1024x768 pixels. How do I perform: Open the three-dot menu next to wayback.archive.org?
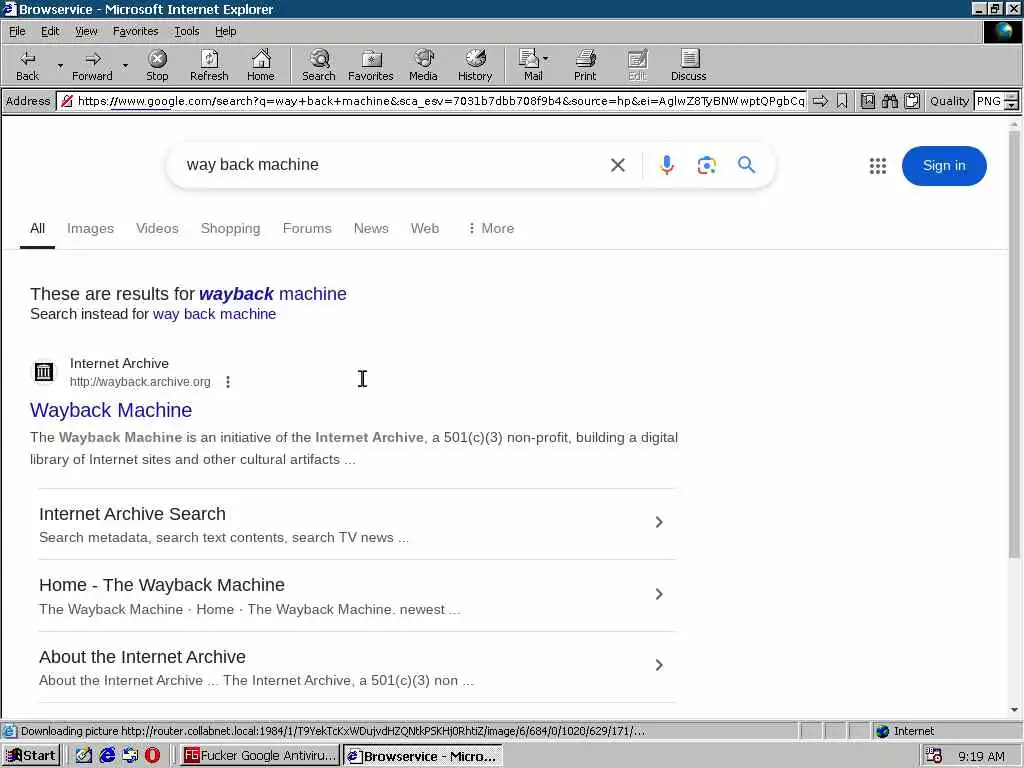tap(228, 382)
